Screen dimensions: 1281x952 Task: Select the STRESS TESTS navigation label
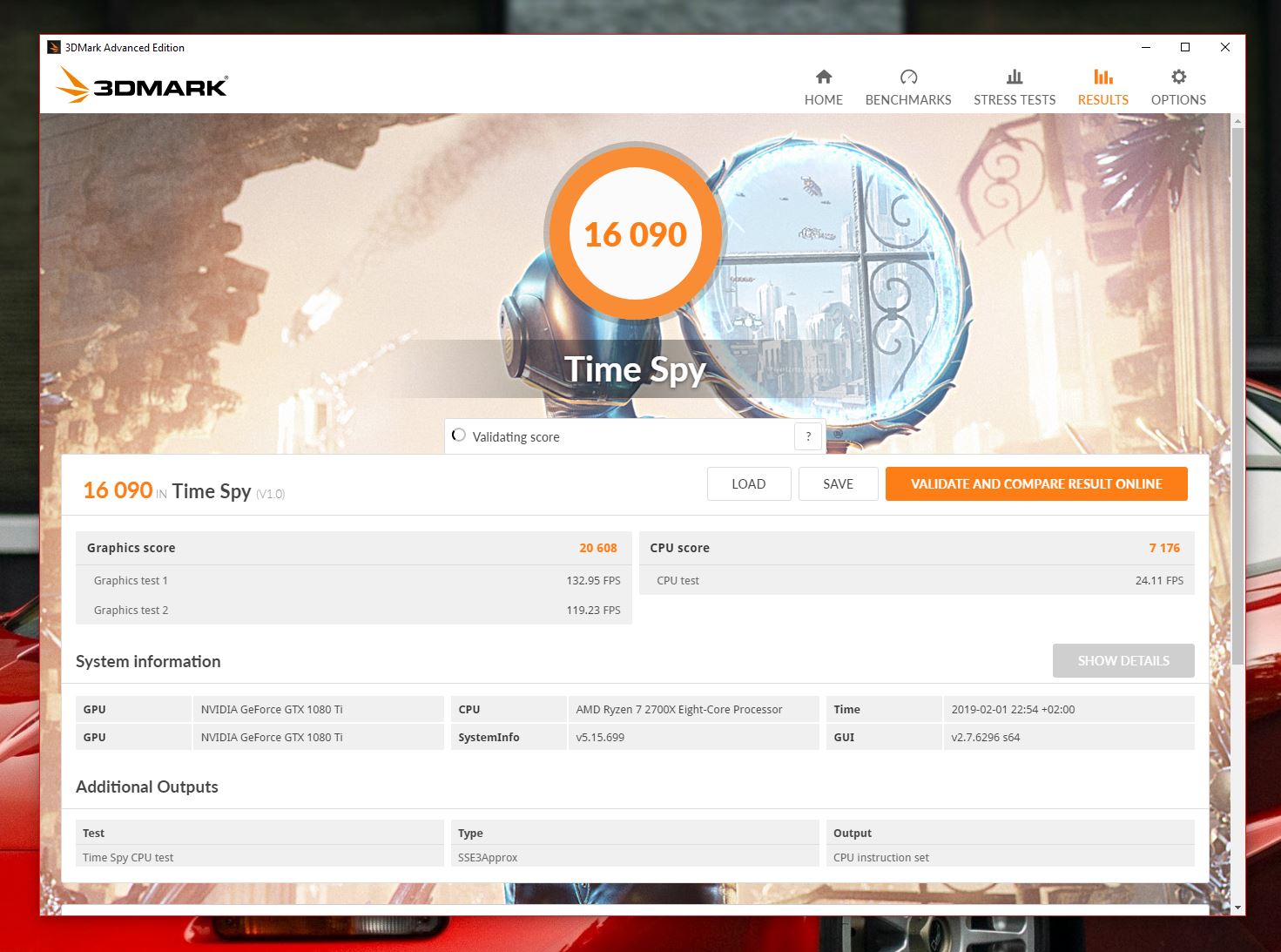pyautogui.click(x=1015, y=99)
